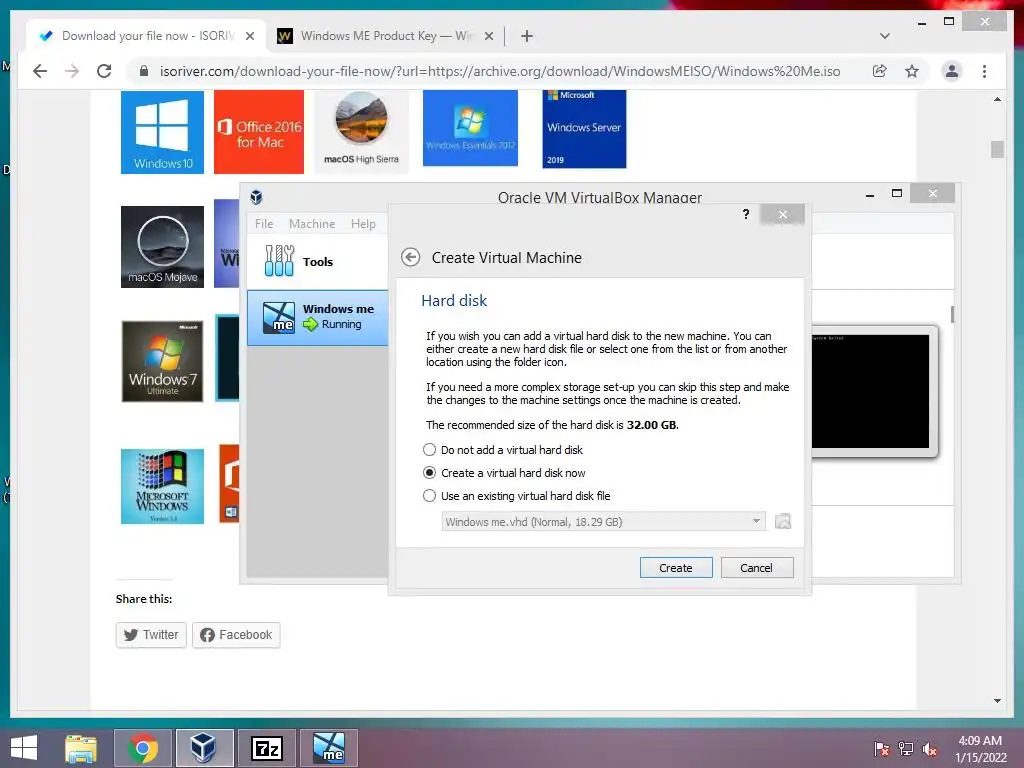Click the VirtualBox cube logo in title bar

257,197
